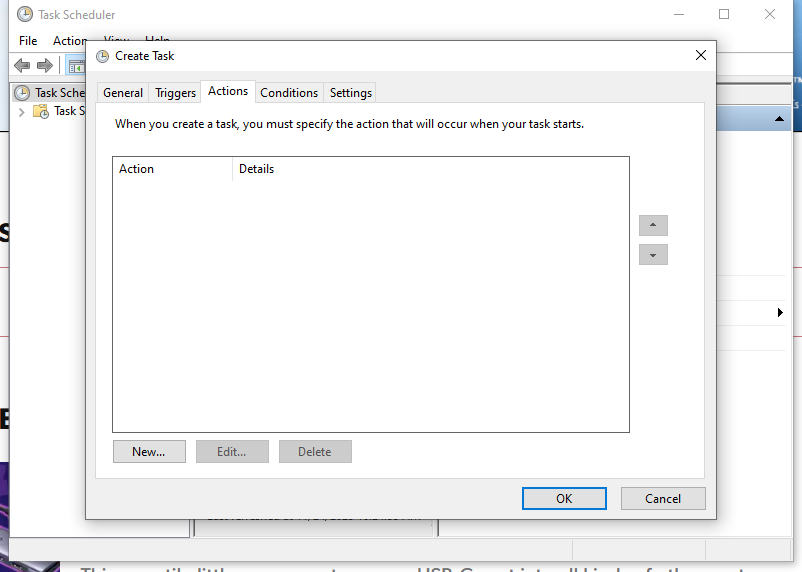Open the Triggers tab
The width and height of the screenshot is (802, 572).
click(176, 93)
